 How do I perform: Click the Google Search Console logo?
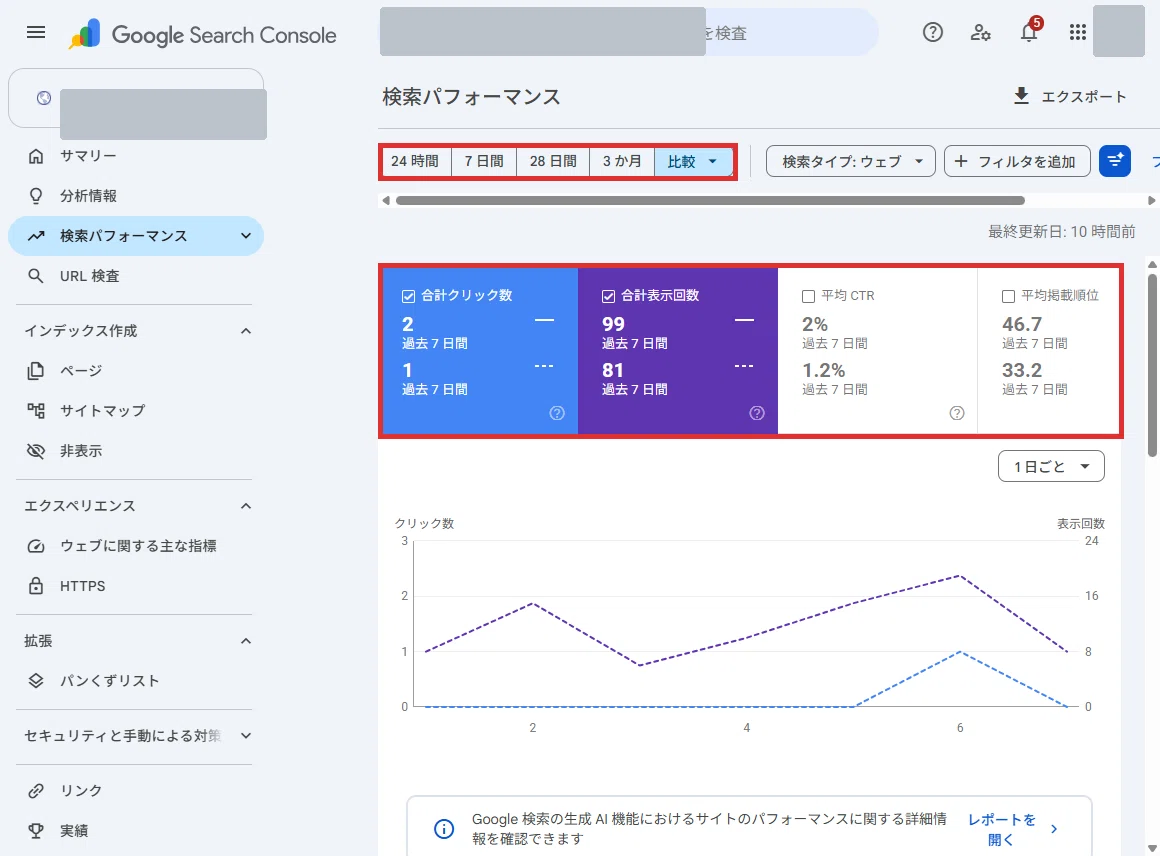[202, 34]
